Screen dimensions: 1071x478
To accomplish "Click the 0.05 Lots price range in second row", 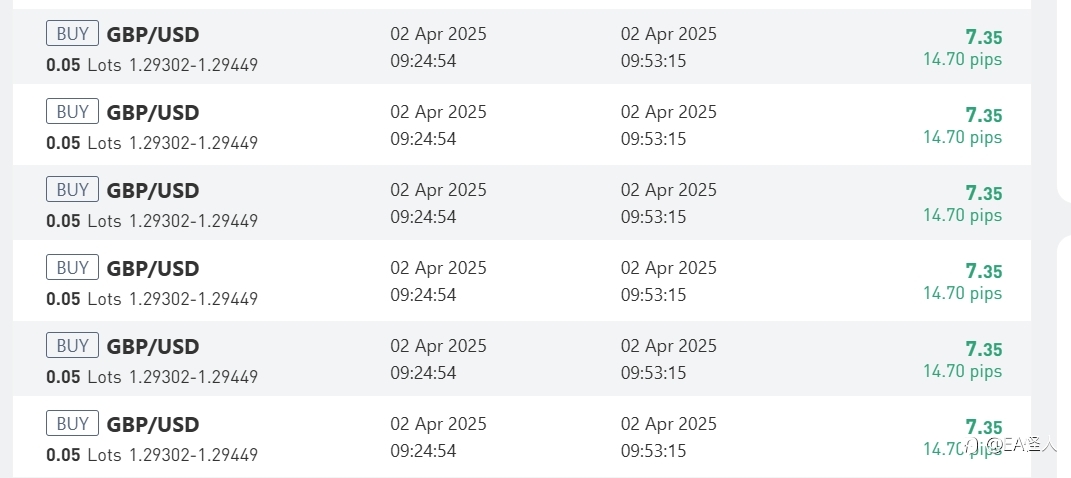I will pyautogui.click(x=152, y=143).
